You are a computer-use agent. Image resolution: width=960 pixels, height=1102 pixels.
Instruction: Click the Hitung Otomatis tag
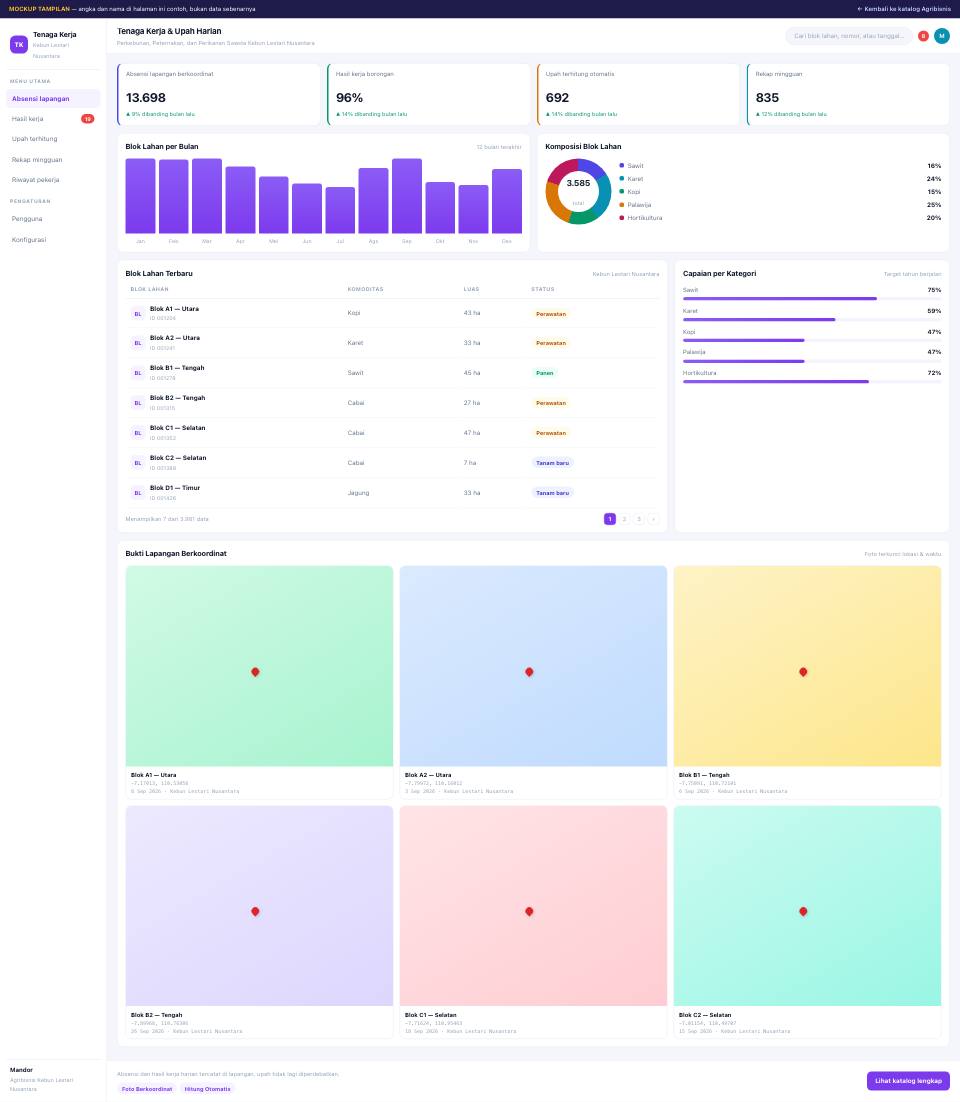207,1089
